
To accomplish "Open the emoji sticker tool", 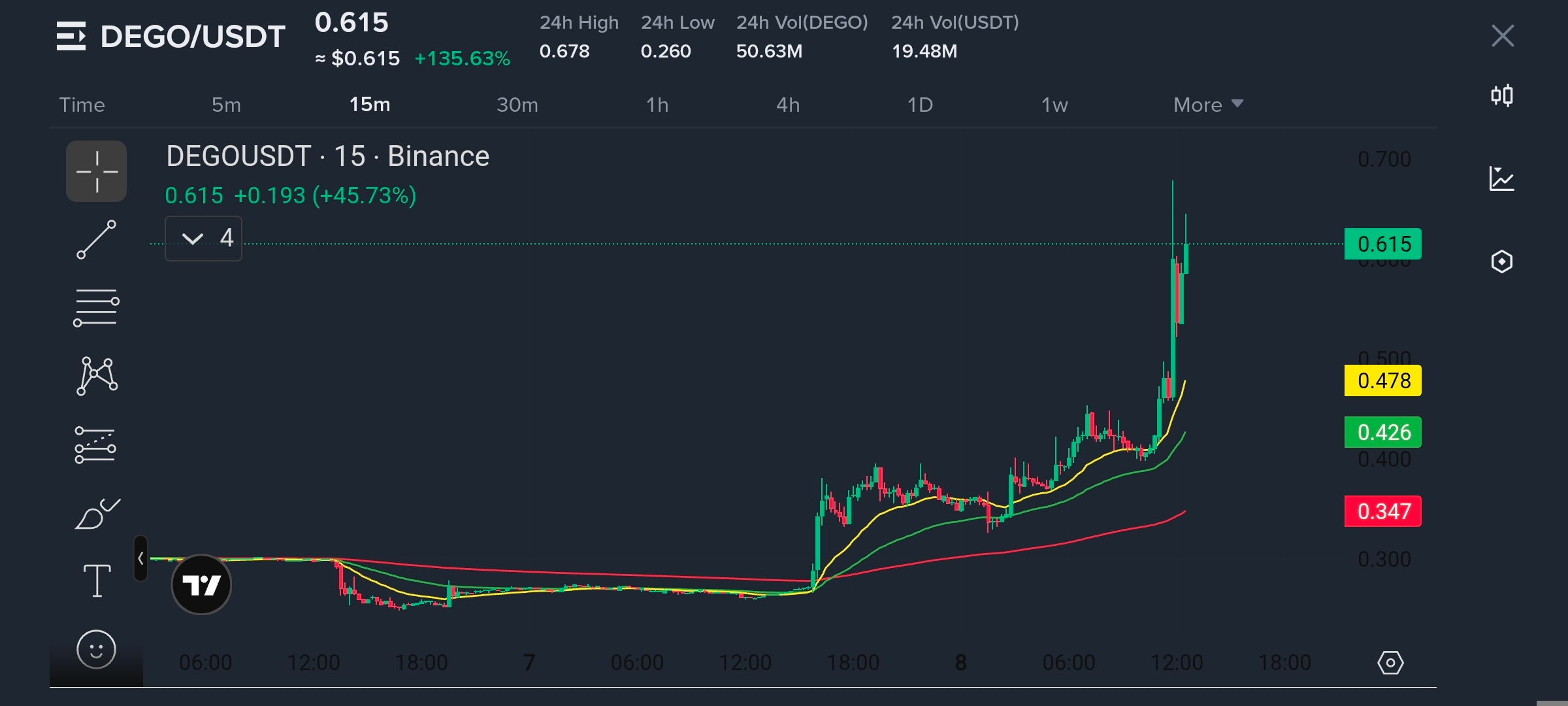I will tap(96, 649).
